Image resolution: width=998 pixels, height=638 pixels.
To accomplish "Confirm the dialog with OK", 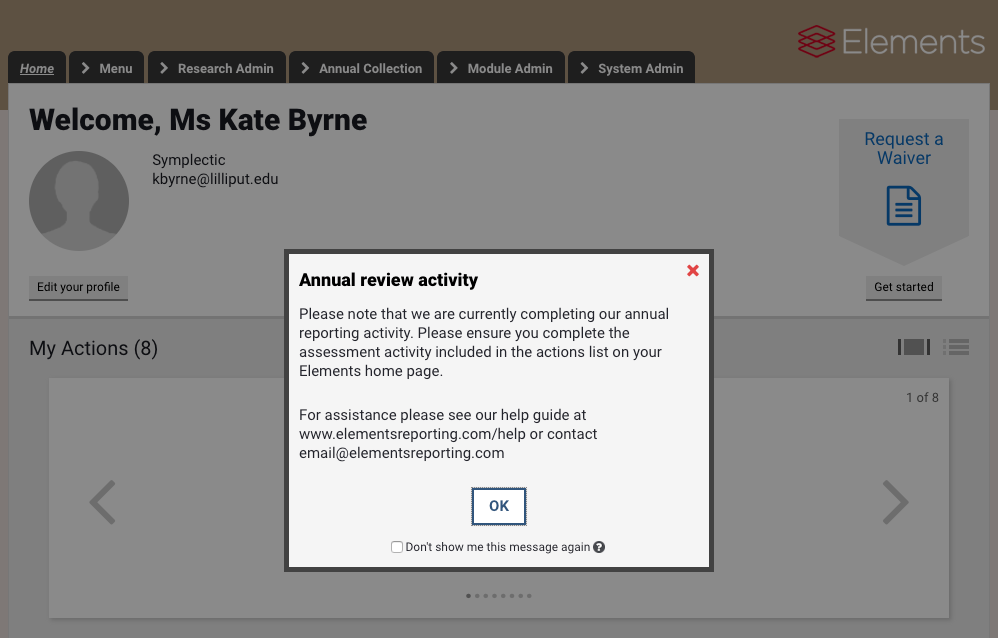I will [x=499, y=506].
